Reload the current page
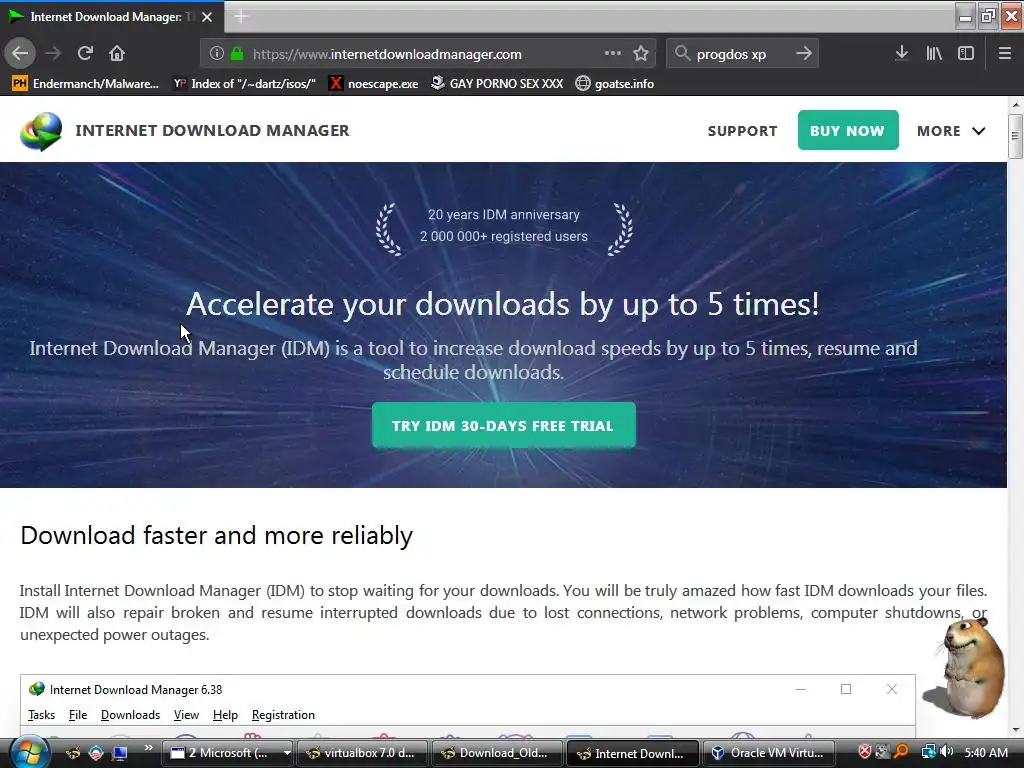Image resolution: width=1024 pixels, height=768 pixels. [x=85, y=53]
